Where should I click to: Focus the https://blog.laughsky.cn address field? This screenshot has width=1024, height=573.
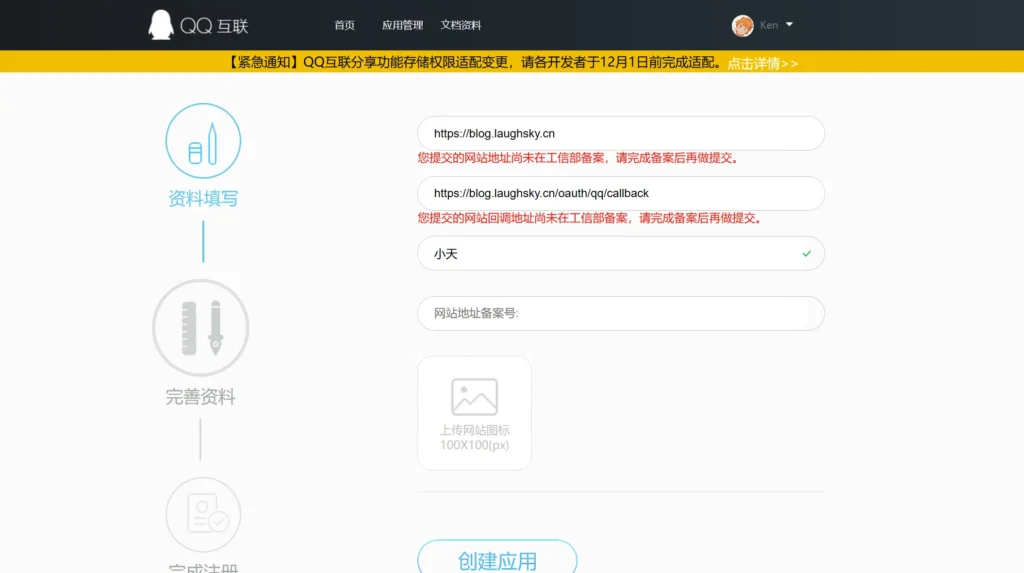(621, 133)
